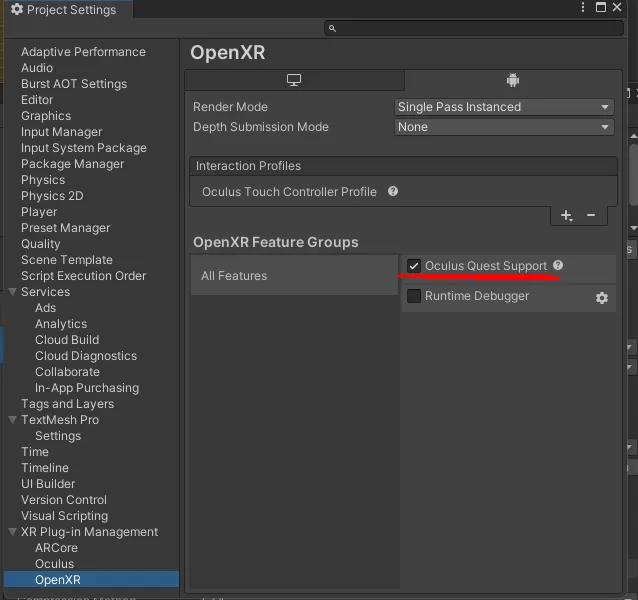Select Physics 2D settings
This screenshot has height=600, width=638.
pyautogui.click(x=52, y=196)
